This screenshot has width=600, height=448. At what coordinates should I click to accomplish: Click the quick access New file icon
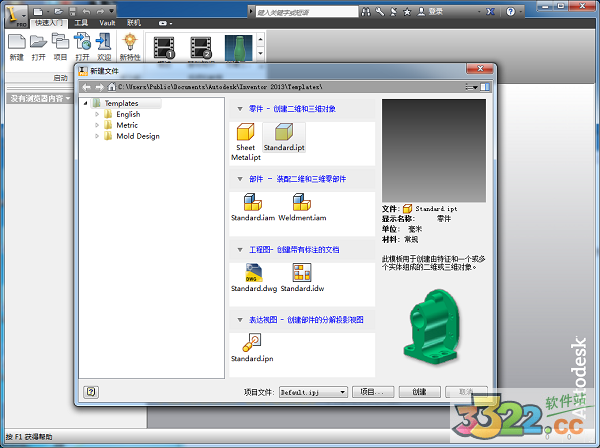pos(38,11)
